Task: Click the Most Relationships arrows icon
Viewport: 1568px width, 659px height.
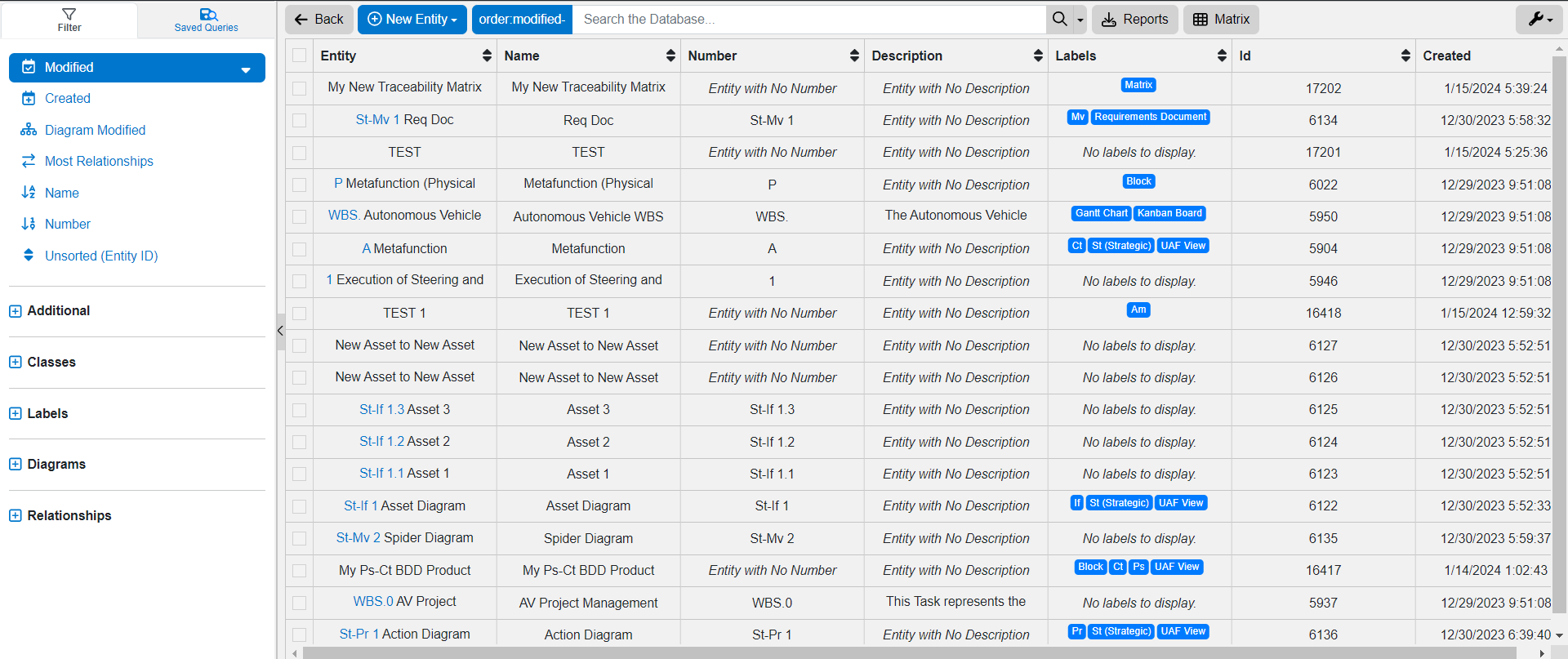Action: (x=29, y=161)
